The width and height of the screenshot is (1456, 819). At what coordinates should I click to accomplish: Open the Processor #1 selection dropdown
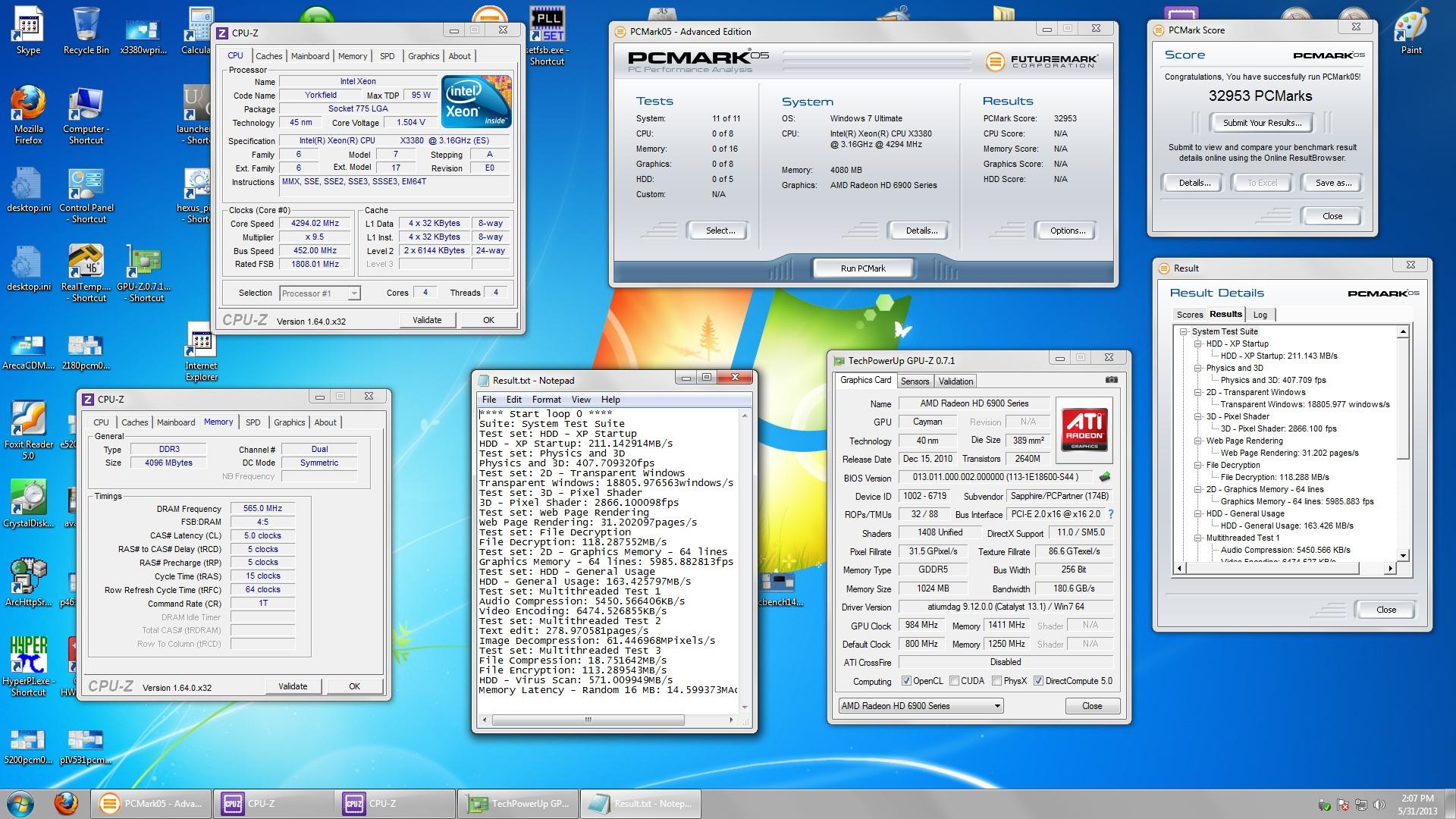pyautogui.click(x=320, y=293)
